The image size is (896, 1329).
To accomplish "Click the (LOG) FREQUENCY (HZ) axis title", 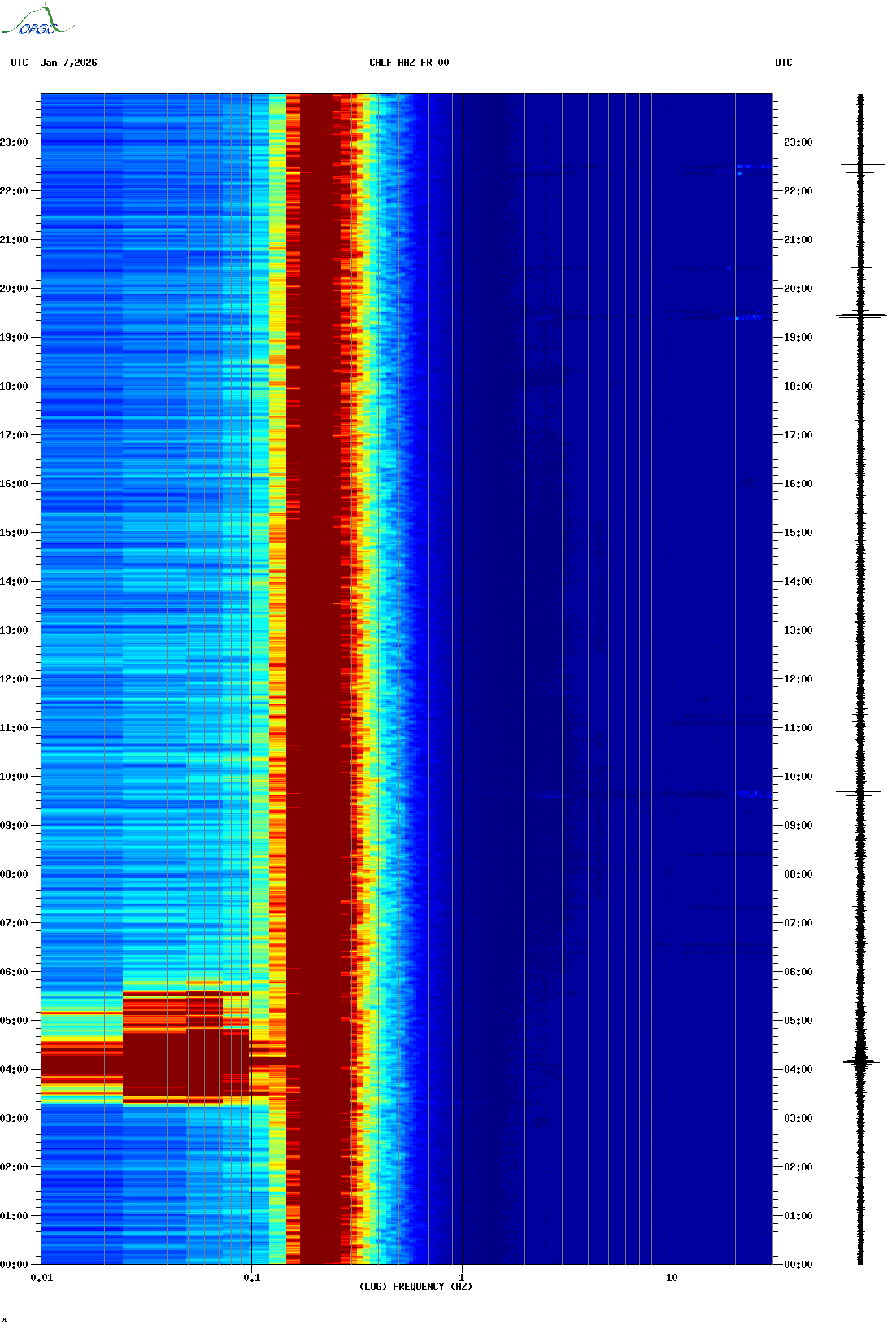I will click(415, 1287).
